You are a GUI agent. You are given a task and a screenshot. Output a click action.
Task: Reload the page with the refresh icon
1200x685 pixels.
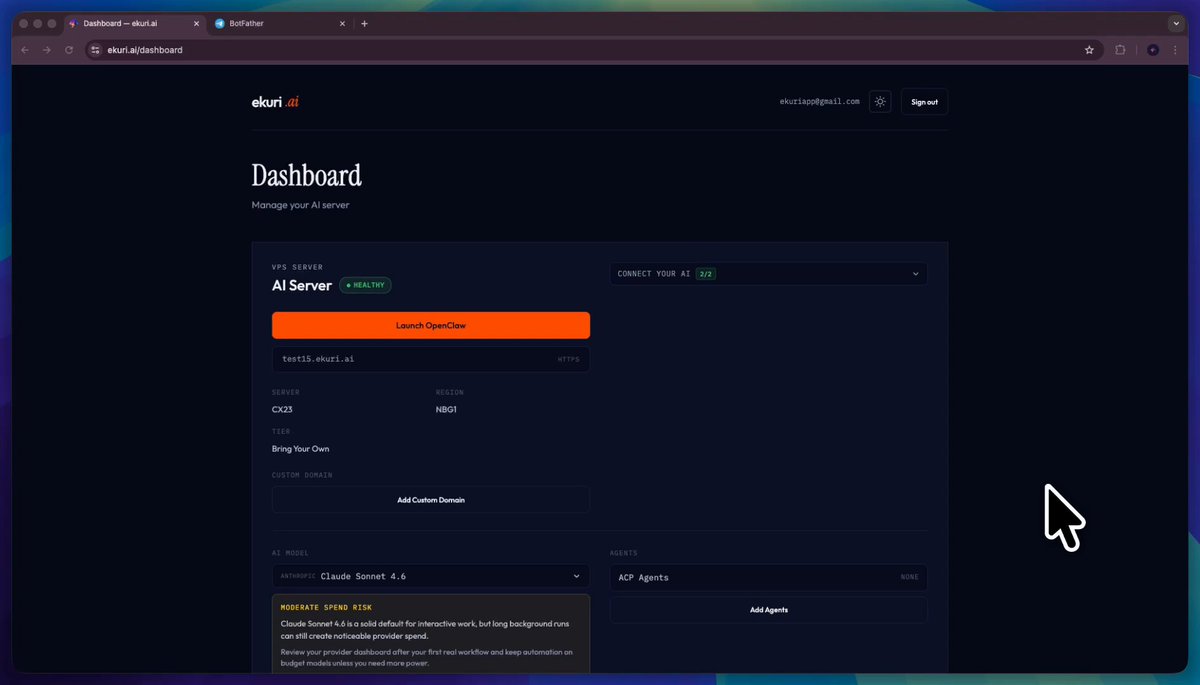coord(68,49)
